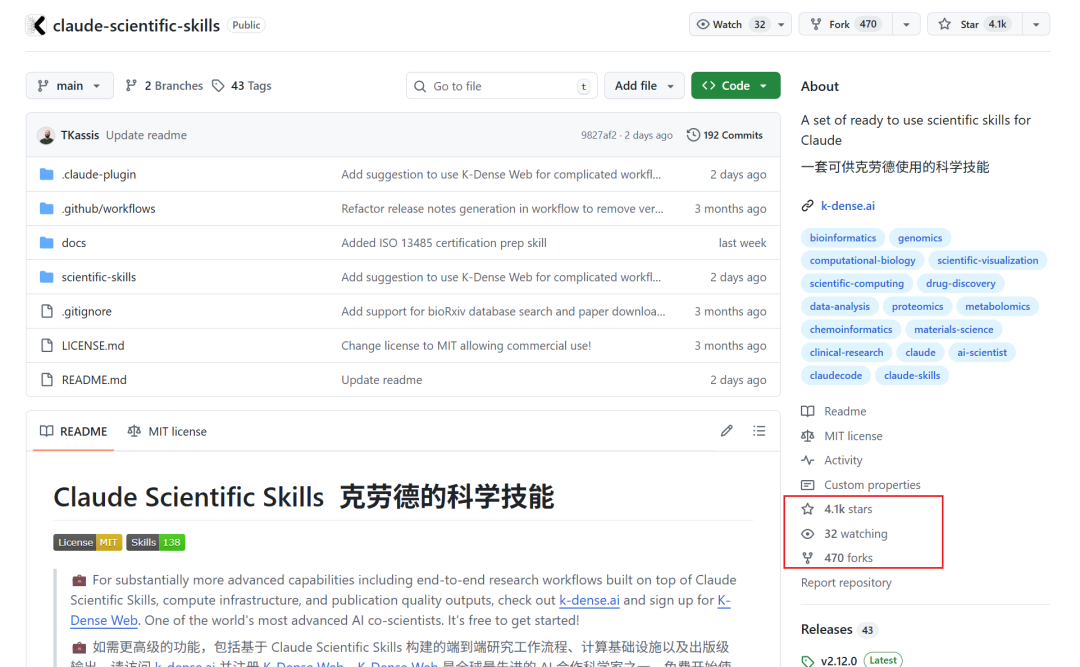Click the repository logo icon beside claude-scientific-skills
This screenshot has height=667, width=1080.
(x=36, y=25)
